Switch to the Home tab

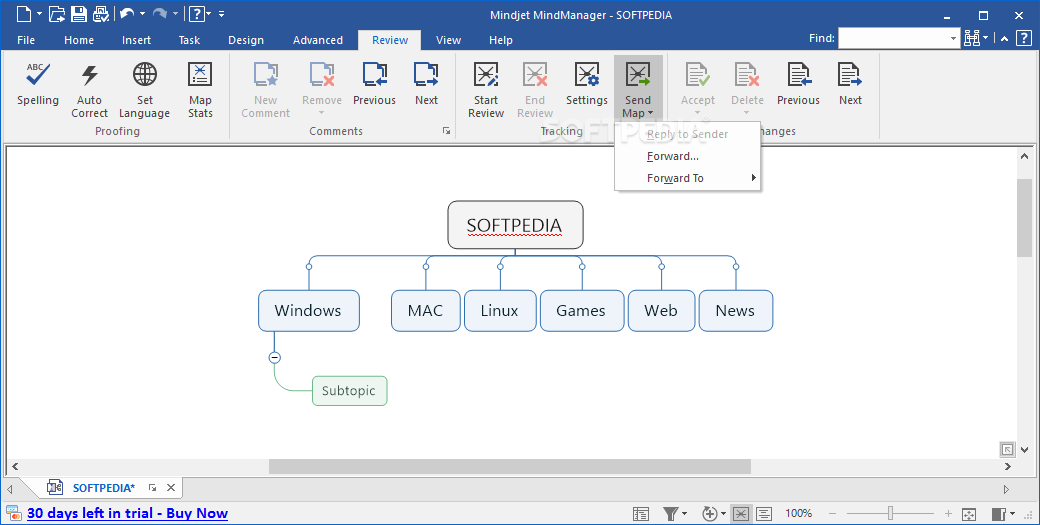click(x=79, y=40)
